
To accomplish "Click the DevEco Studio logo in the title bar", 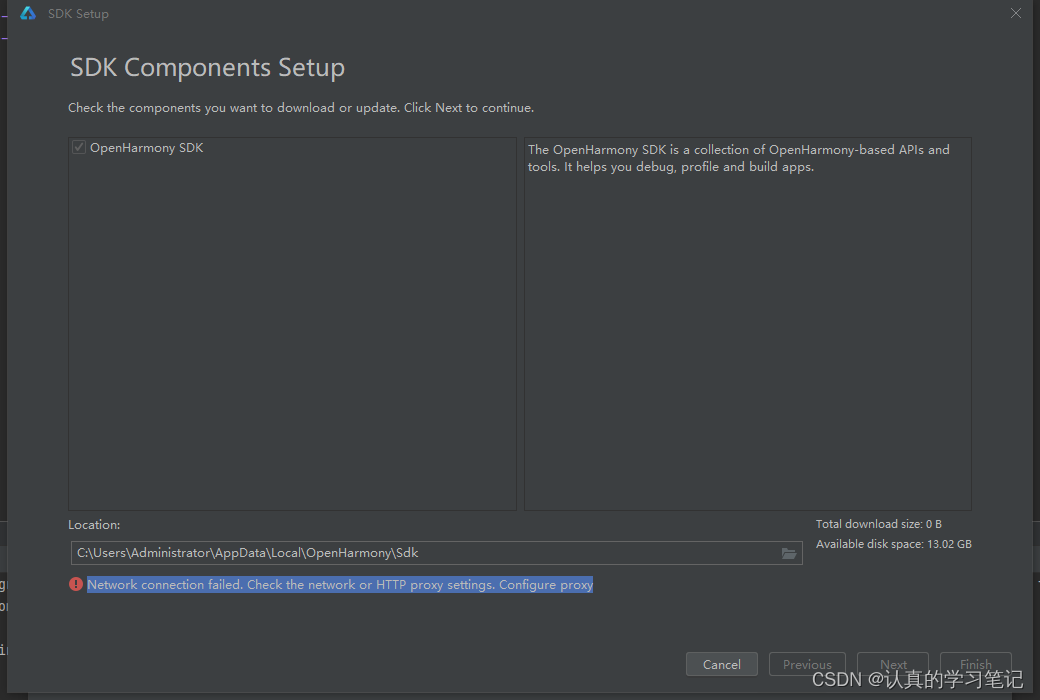I will [x=27, y=13].
